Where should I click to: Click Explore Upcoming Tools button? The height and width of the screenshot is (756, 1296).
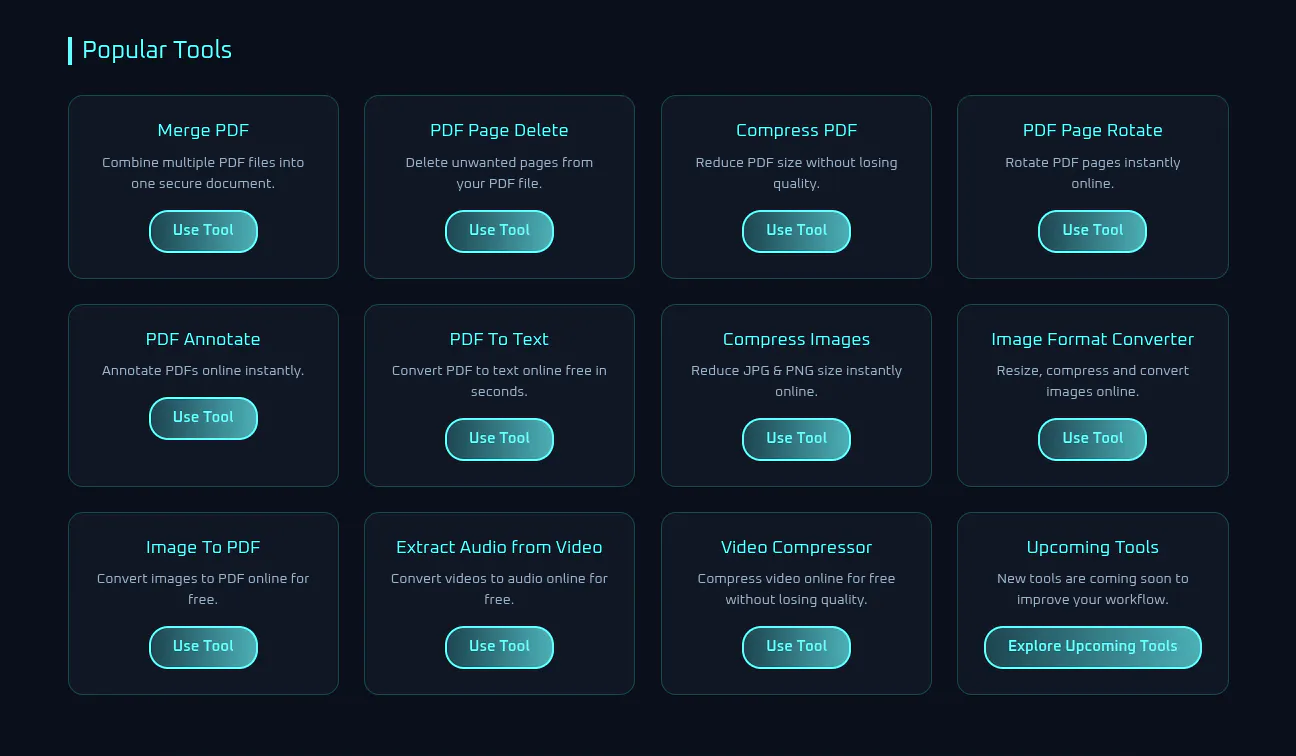(1092, 647)
